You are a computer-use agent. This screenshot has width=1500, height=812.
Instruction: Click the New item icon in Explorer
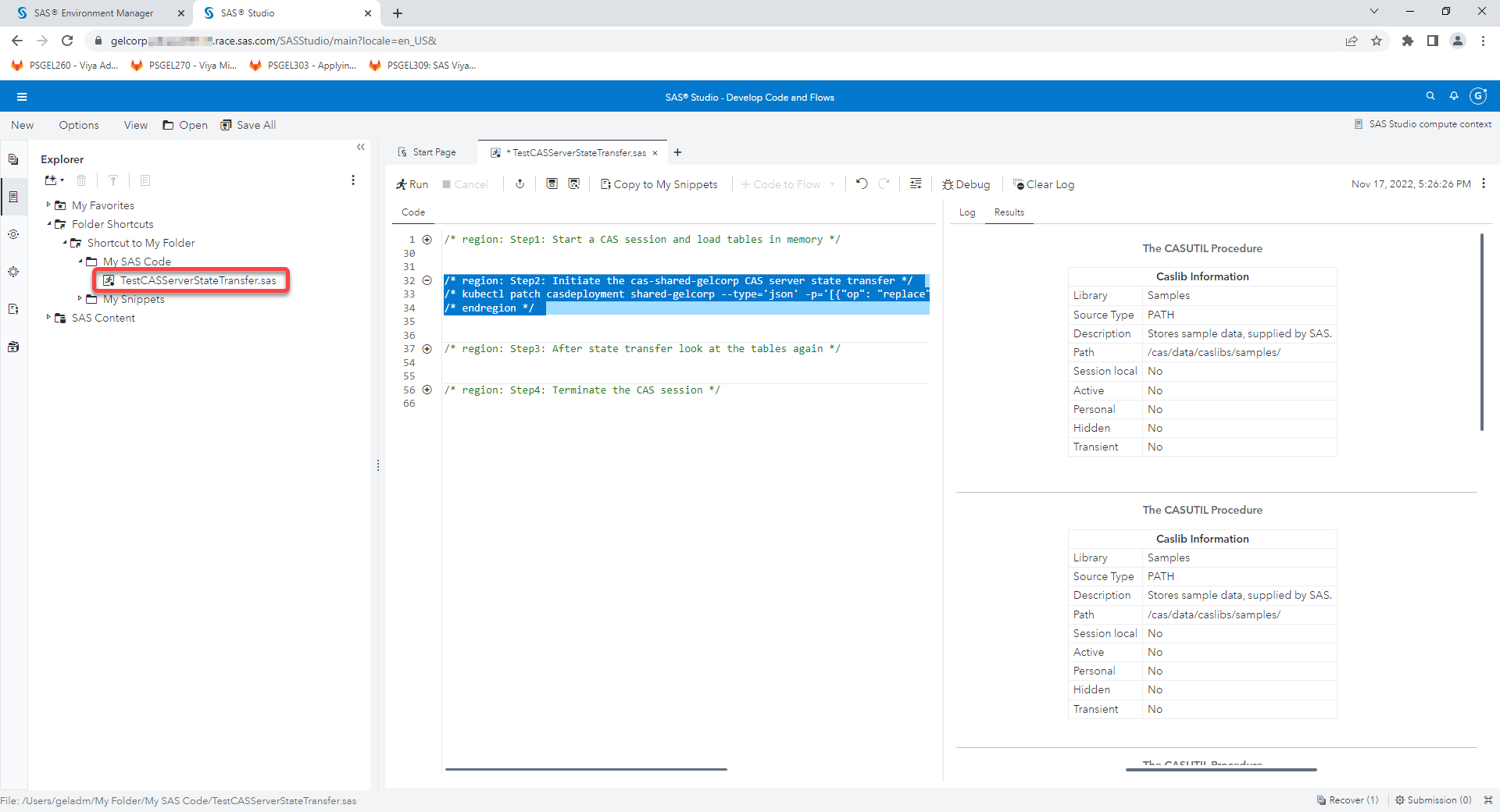tap(54, 180)
